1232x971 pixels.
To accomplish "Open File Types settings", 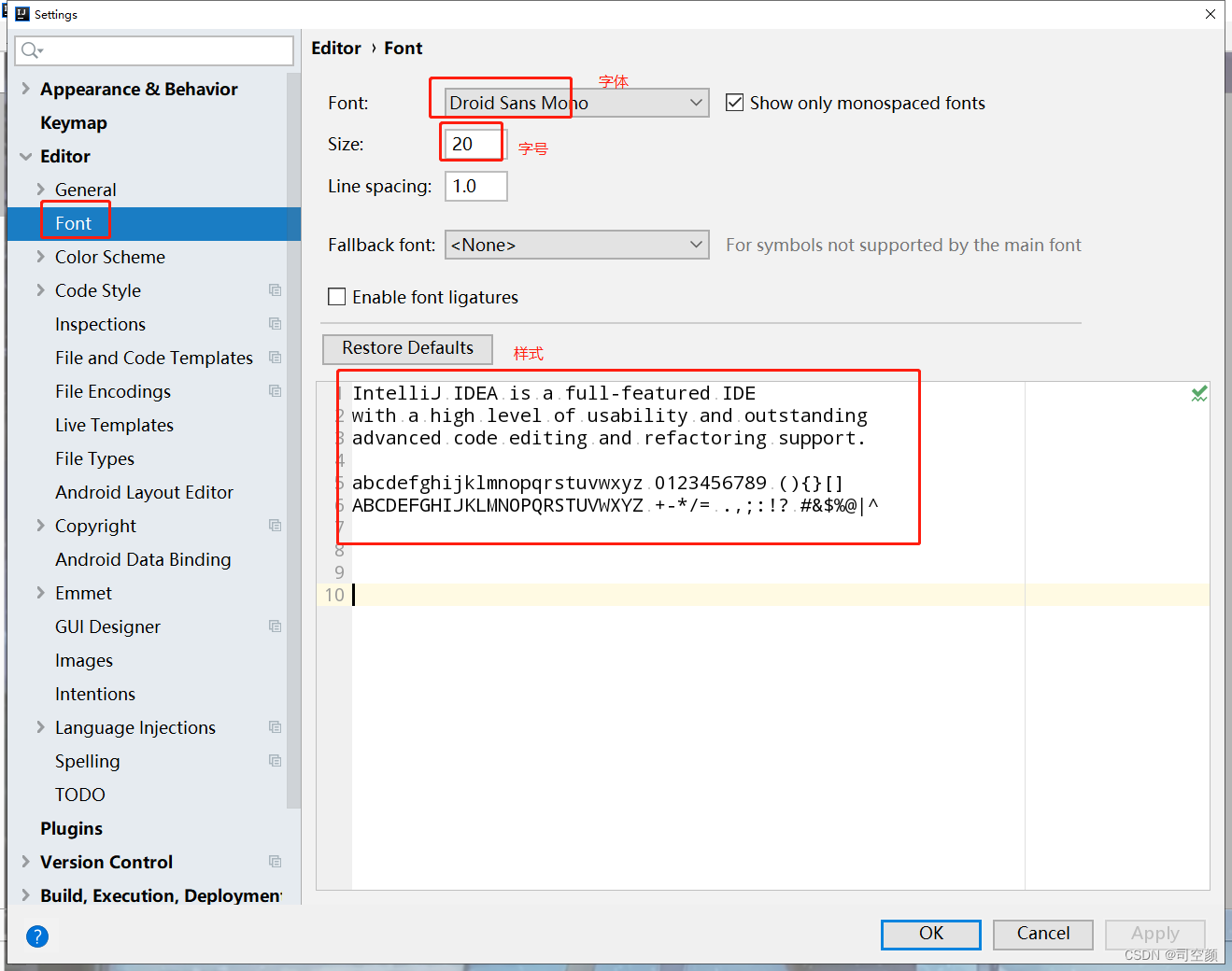I will [x=94, y=458].
